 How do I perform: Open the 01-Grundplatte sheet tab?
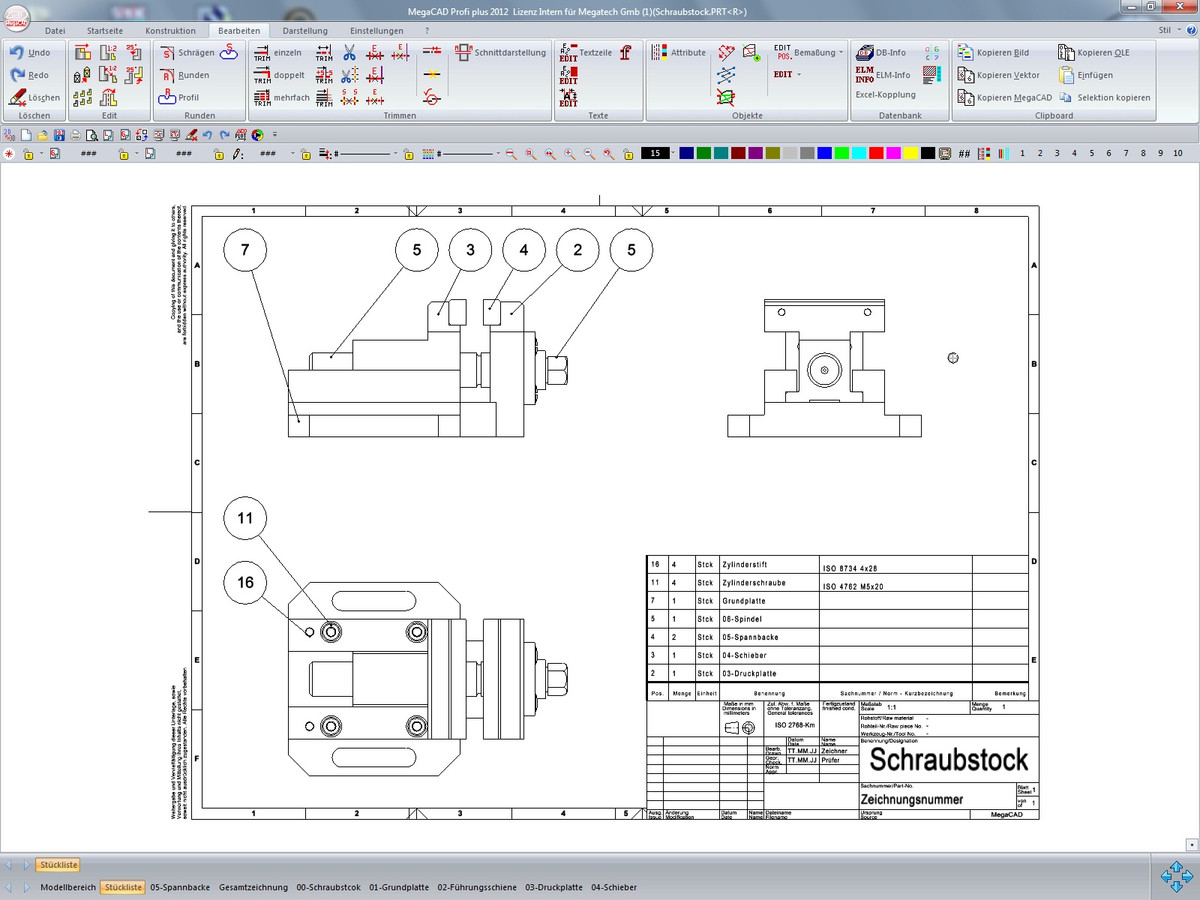point(399,887)
